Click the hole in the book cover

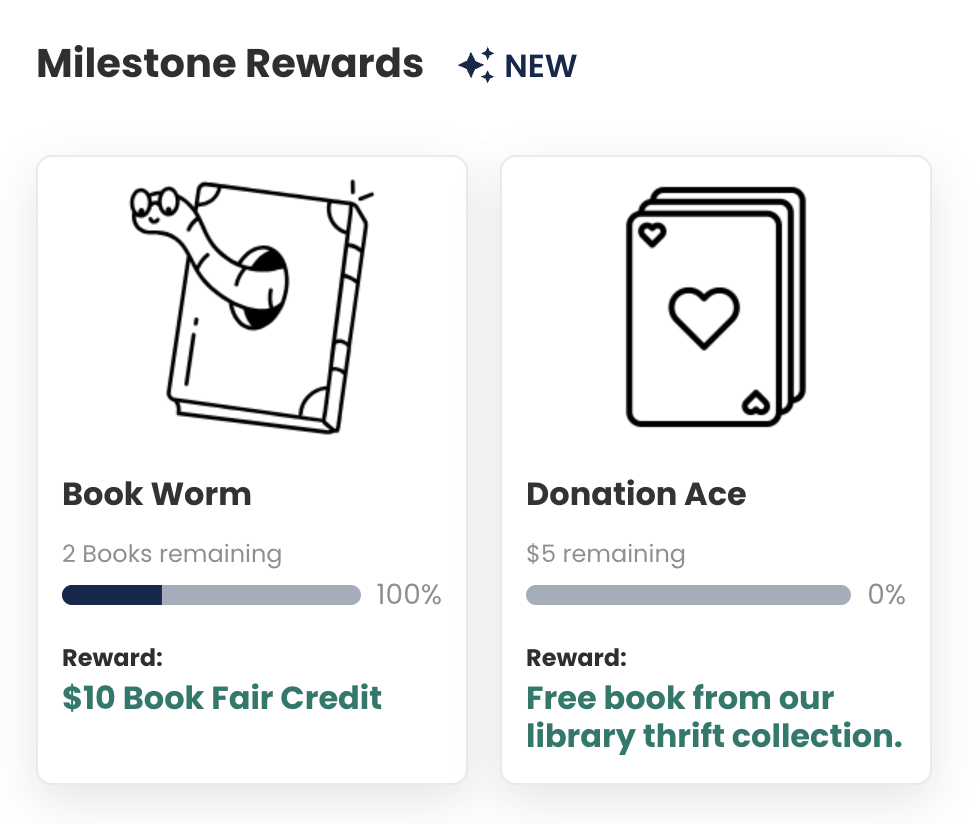pos(261,287)
